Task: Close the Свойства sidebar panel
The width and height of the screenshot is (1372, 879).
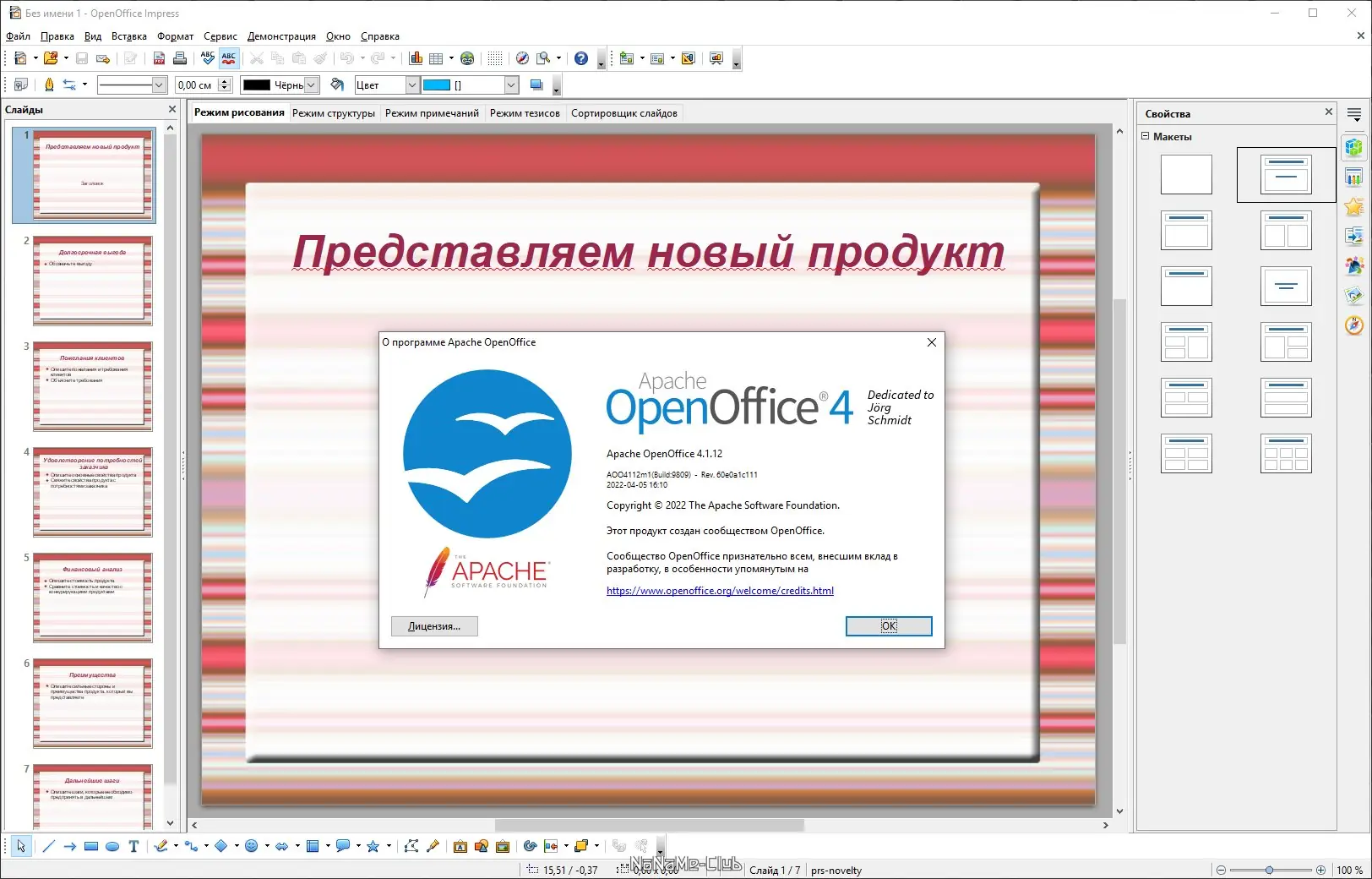Action: (1328, 112)
